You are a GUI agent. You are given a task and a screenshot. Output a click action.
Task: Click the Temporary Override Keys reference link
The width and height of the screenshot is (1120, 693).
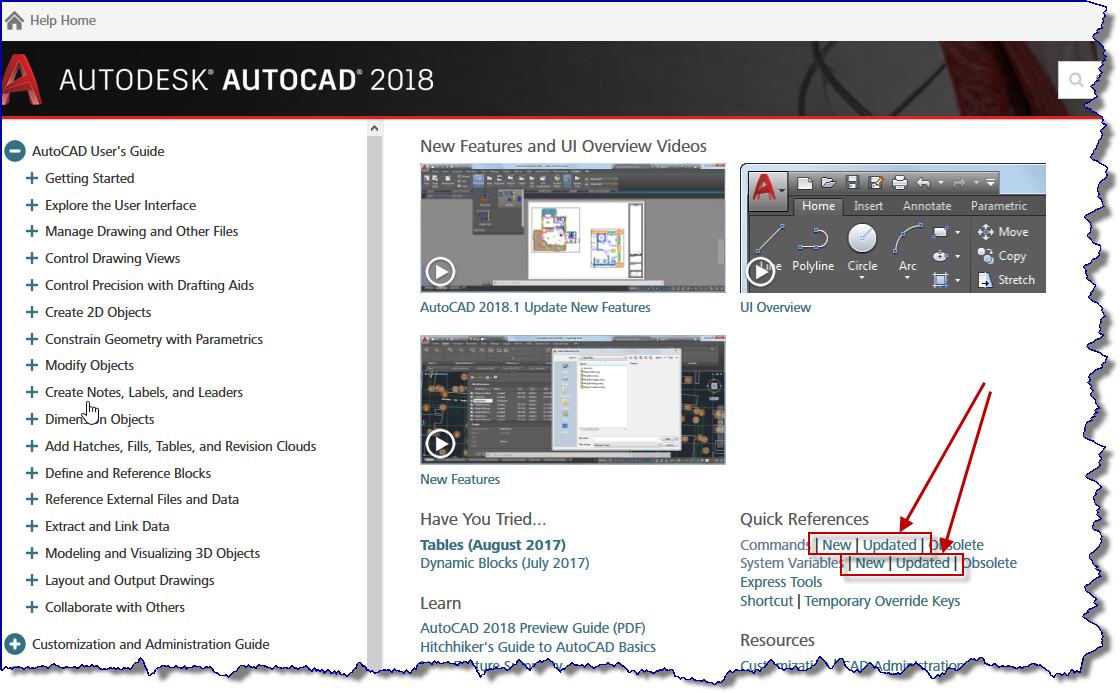coord(882,600)
